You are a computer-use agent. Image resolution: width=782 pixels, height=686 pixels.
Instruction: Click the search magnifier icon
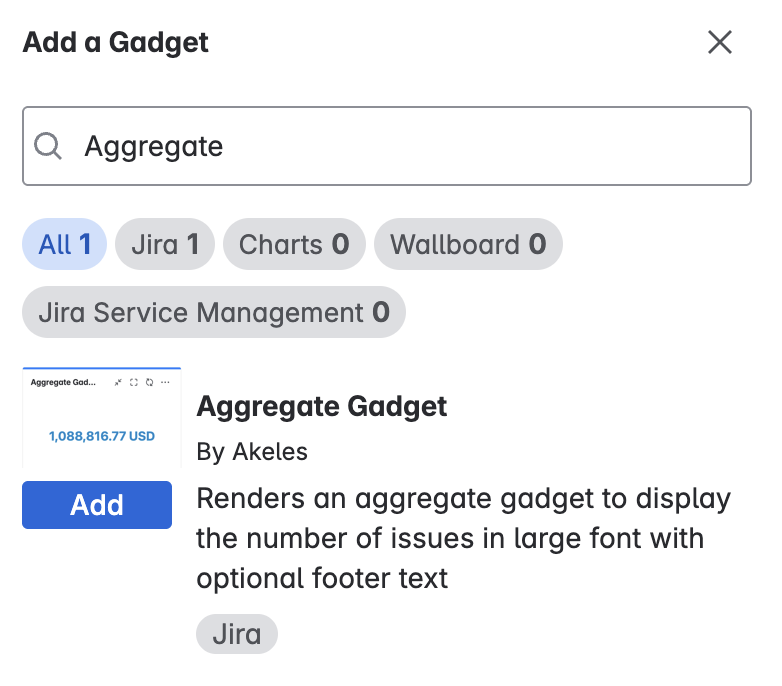point(48,147)
